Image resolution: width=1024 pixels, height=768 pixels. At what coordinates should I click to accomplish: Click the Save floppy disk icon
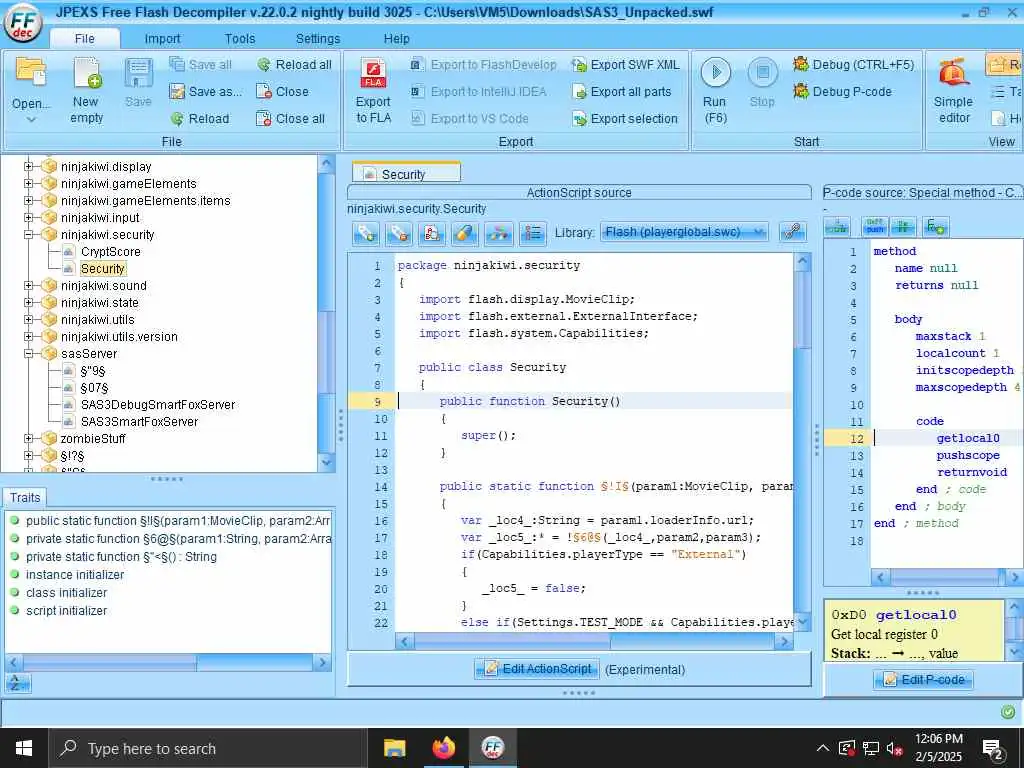tap(138, 74)
